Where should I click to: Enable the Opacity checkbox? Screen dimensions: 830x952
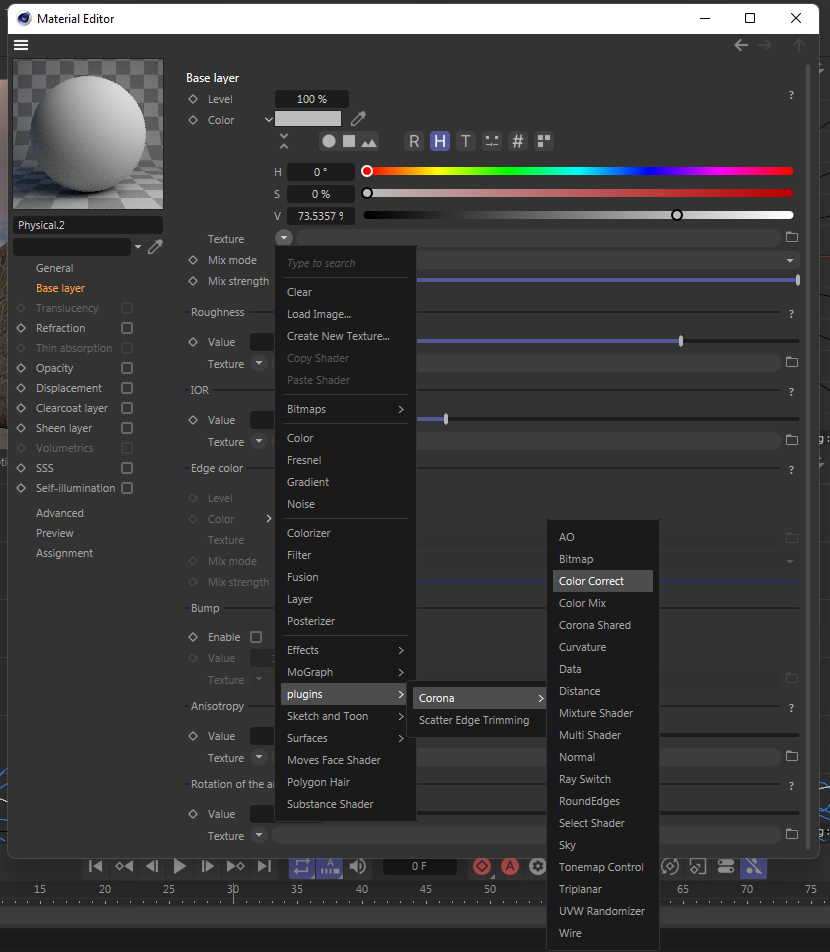(x=127, y=368)
